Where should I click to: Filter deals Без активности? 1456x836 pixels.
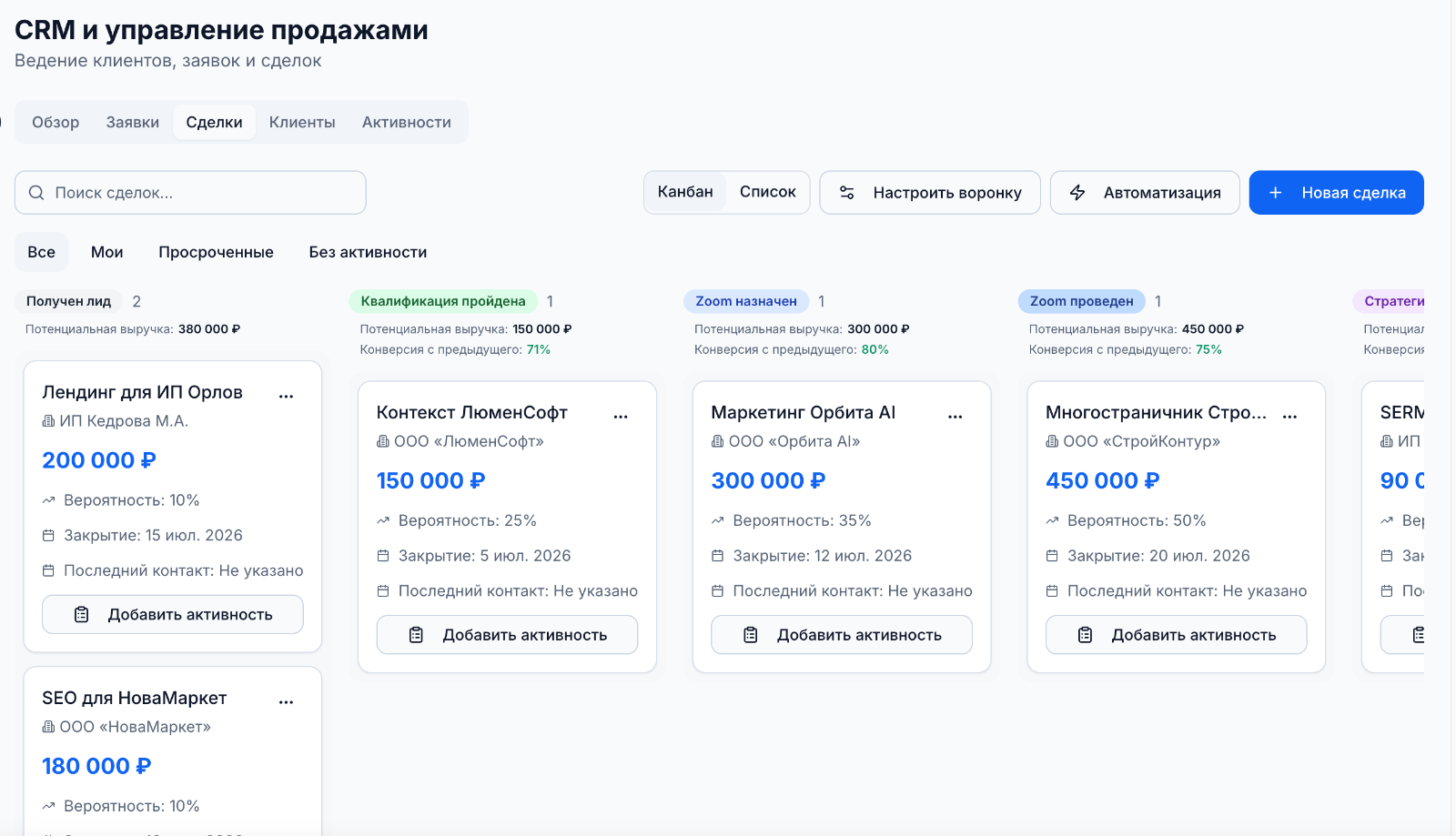(368, 252)
